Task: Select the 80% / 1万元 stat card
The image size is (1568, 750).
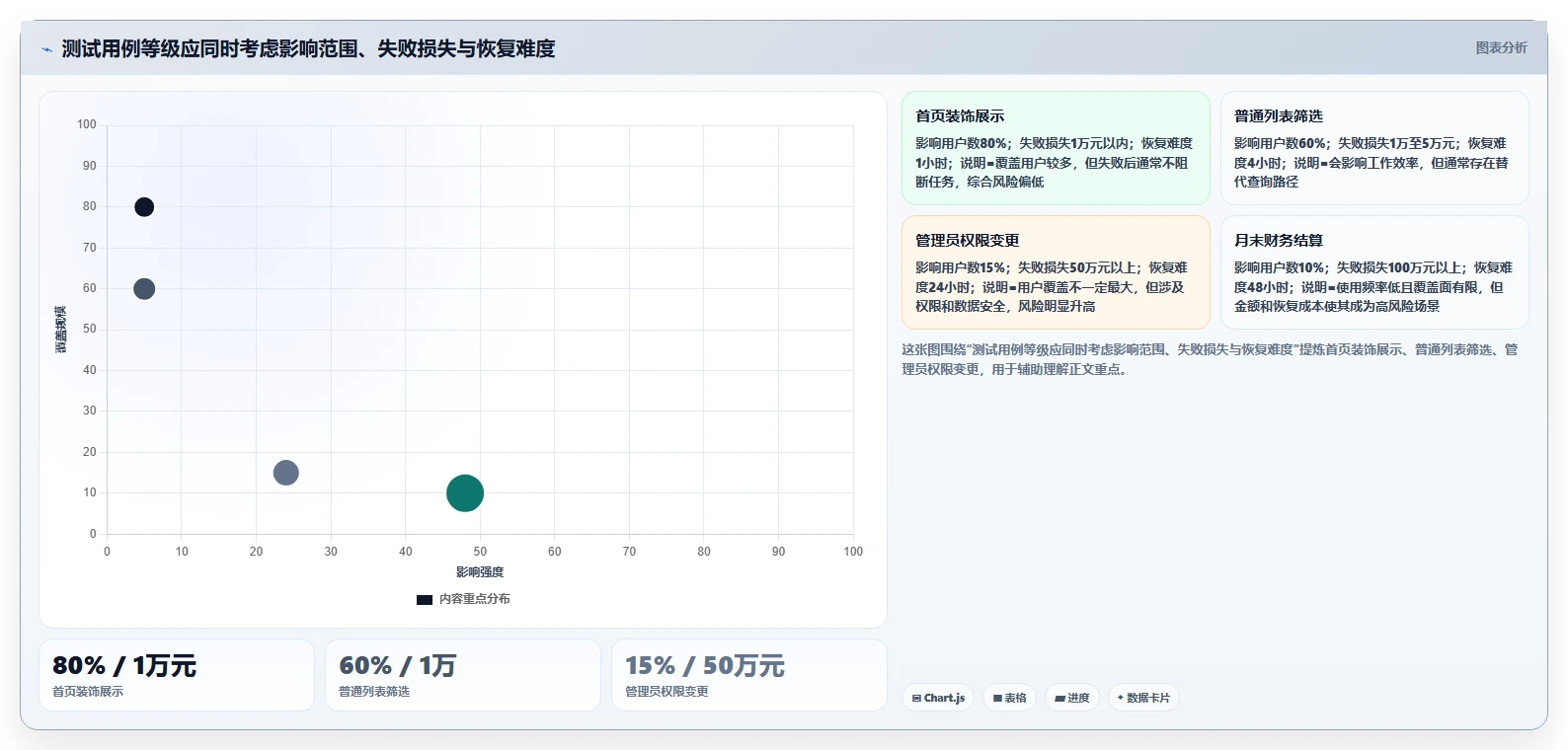Action: [177, 675]
